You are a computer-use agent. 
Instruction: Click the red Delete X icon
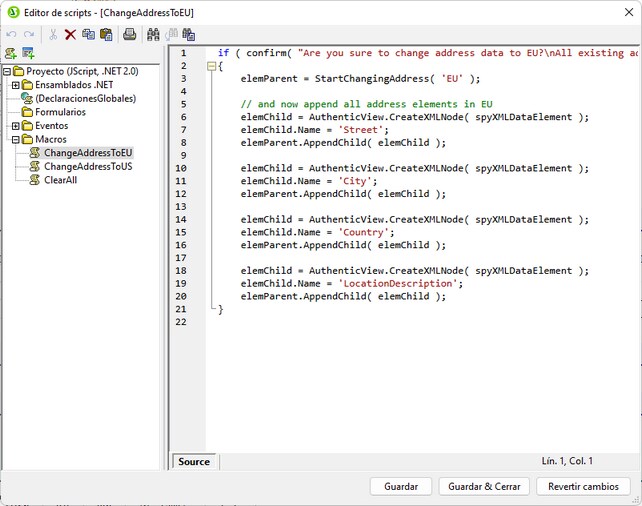pos(70,34)
